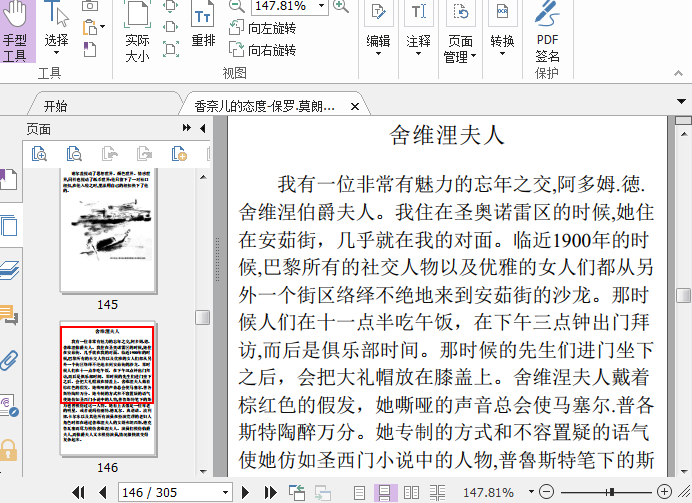Screen dimensions: 692x503
Task: Click the 重排 reflow button
Action: click(203, 26)
